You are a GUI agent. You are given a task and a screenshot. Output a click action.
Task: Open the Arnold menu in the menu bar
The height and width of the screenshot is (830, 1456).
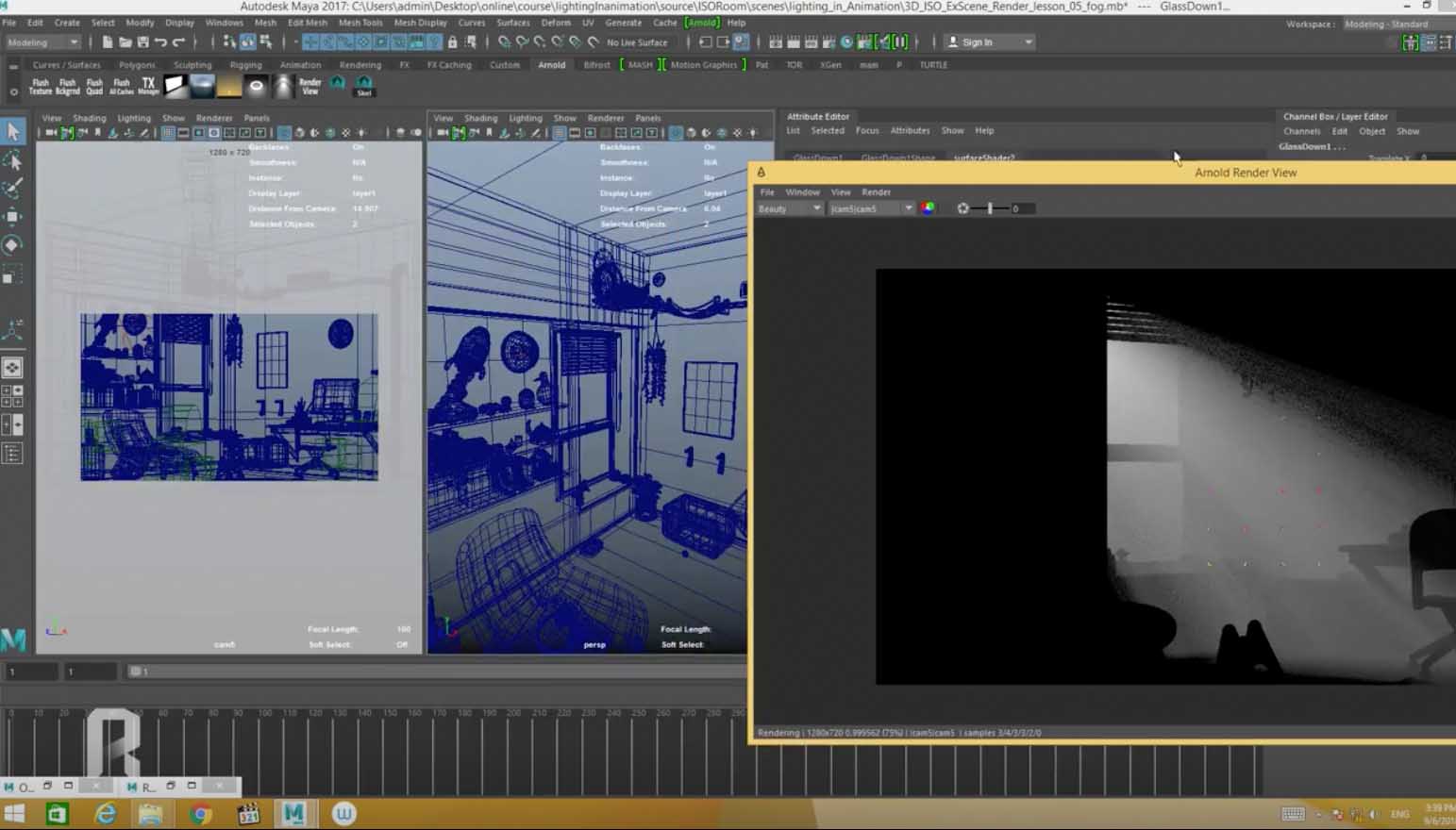click(701, 23)
